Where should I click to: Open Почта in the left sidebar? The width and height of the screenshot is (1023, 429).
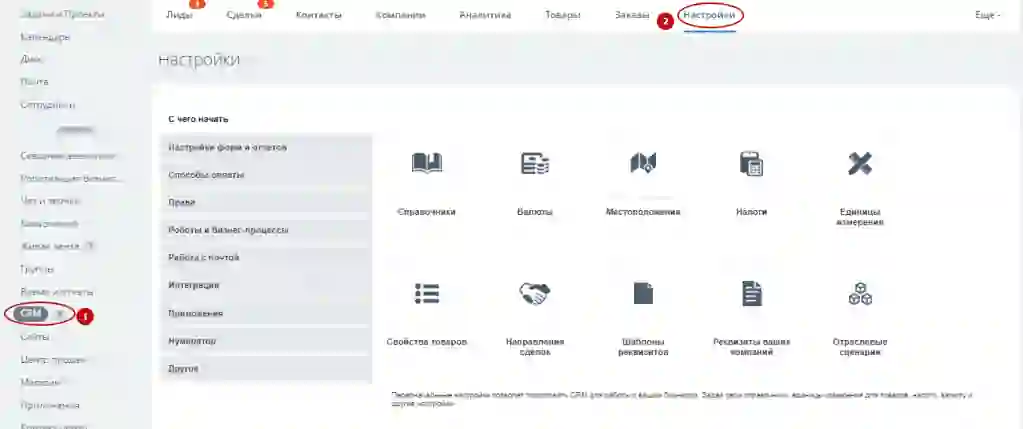pyautogui.click(x=35, y=82)
